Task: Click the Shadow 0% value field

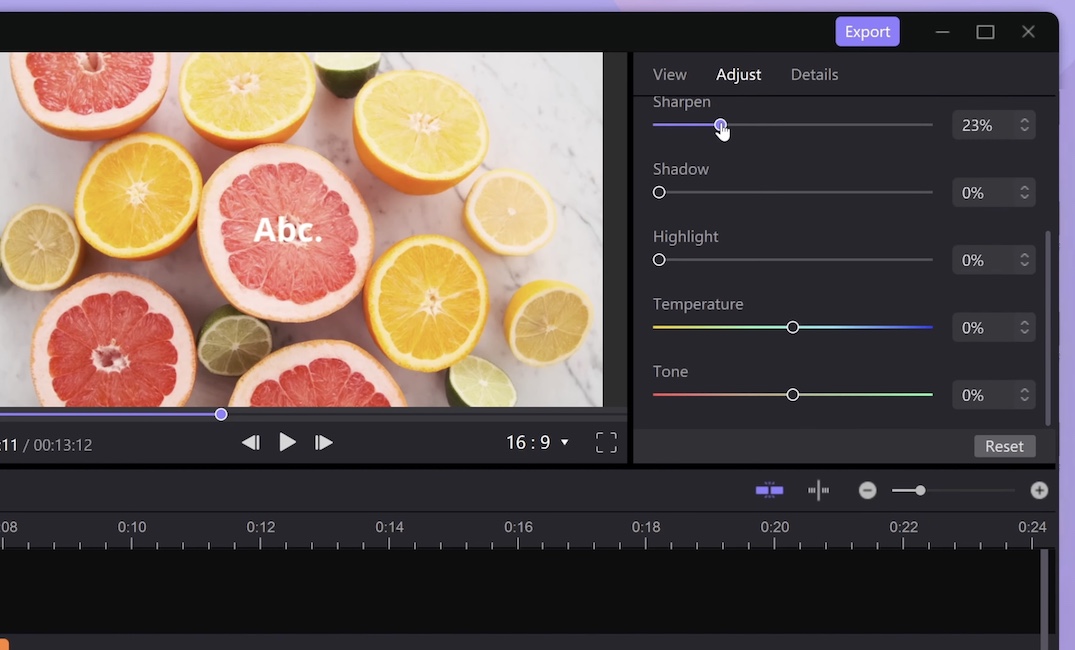Action: pos(993,193)
